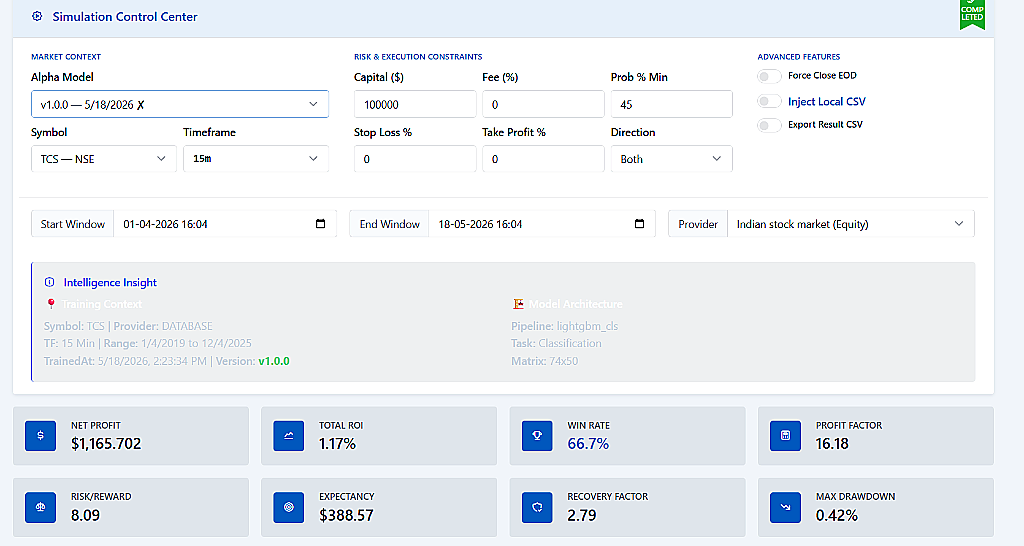Click the Risk/Reward balance scale icon

point(40,507)
